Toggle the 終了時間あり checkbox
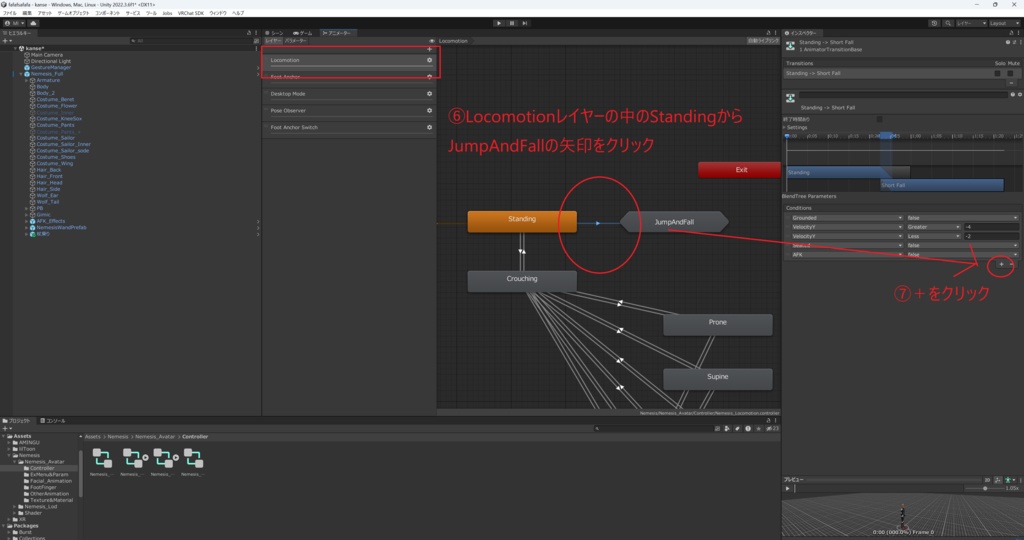 [x=879, y=119]
